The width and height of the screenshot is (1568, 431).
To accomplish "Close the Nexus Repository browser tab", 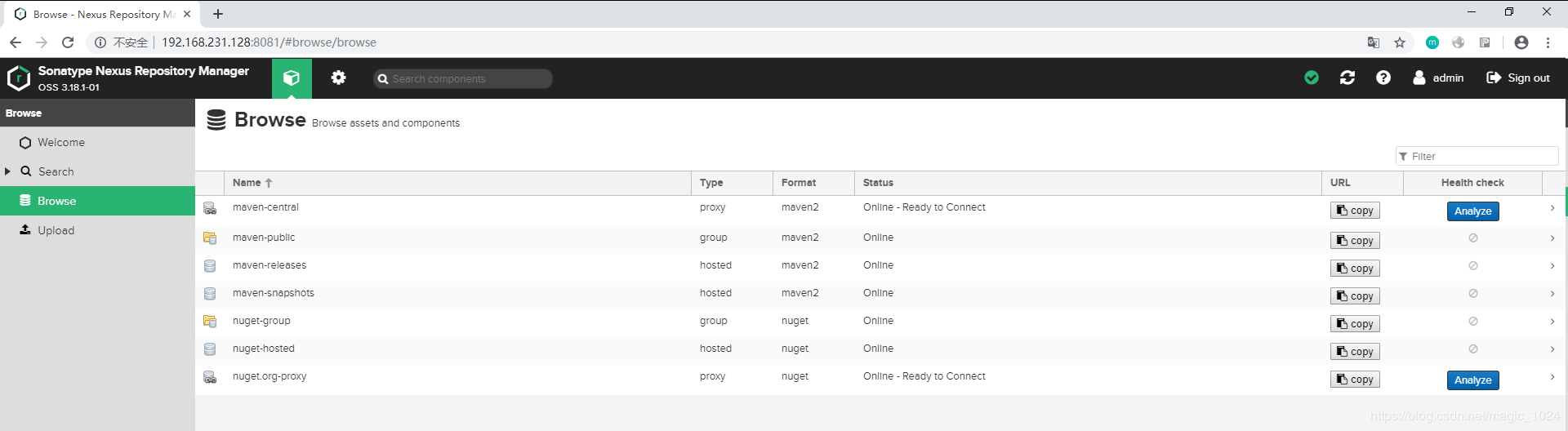I will [187, 14].
